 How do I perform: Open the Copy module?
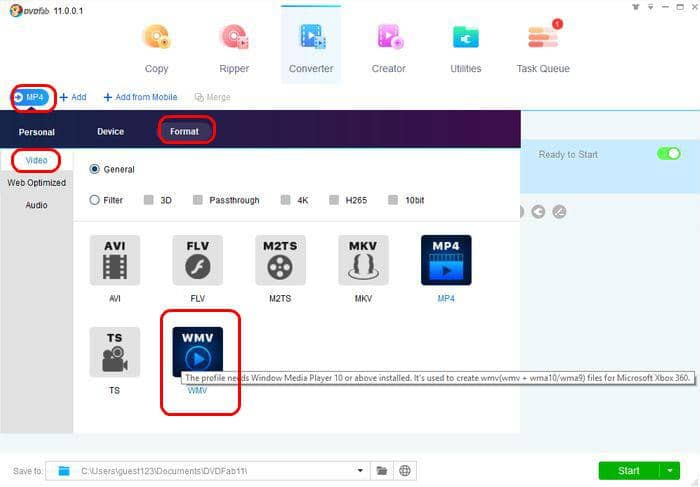(x=156, y=48)
